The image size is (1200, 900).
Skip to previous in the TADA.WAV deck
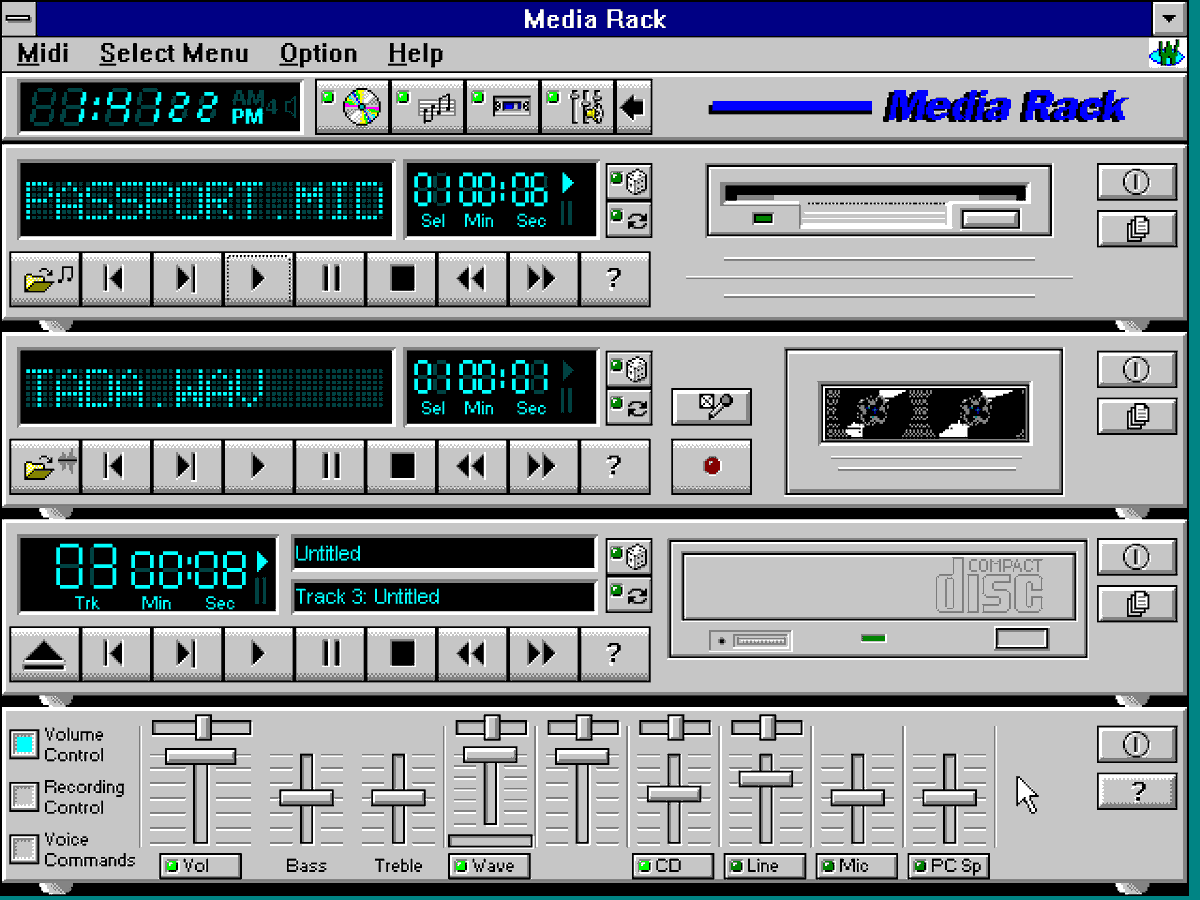116,466
